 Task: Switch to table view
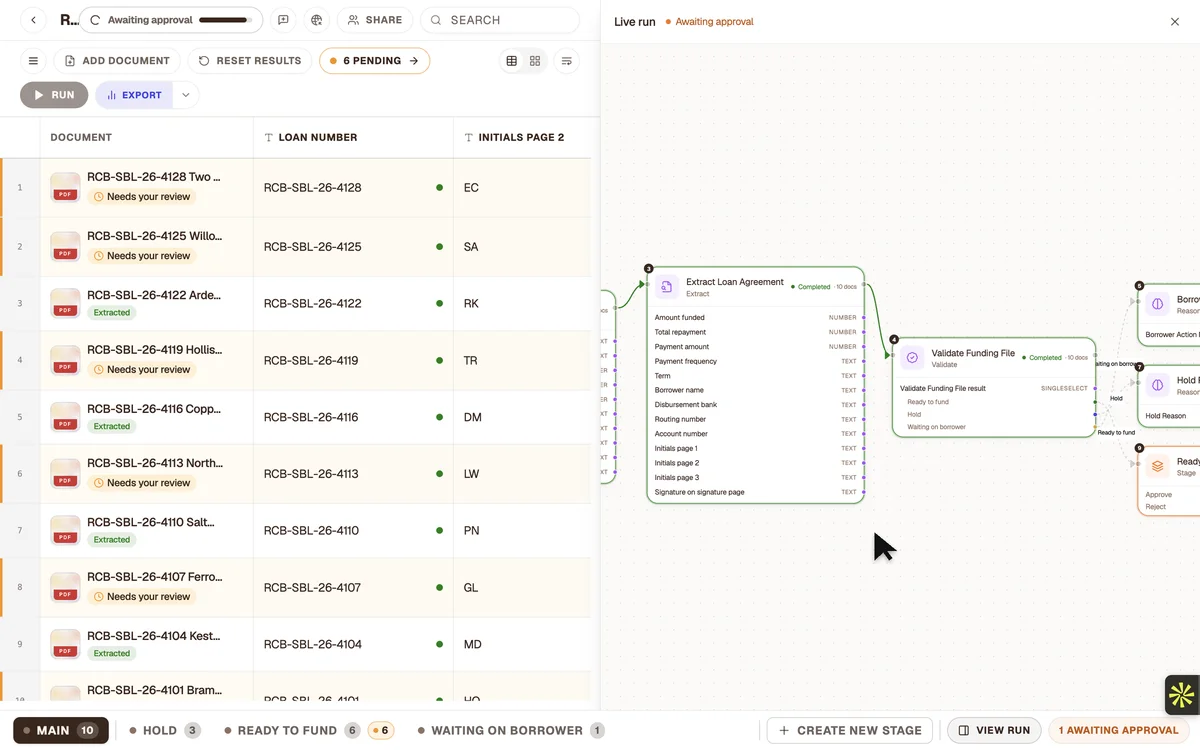click(x=512, y=61)
